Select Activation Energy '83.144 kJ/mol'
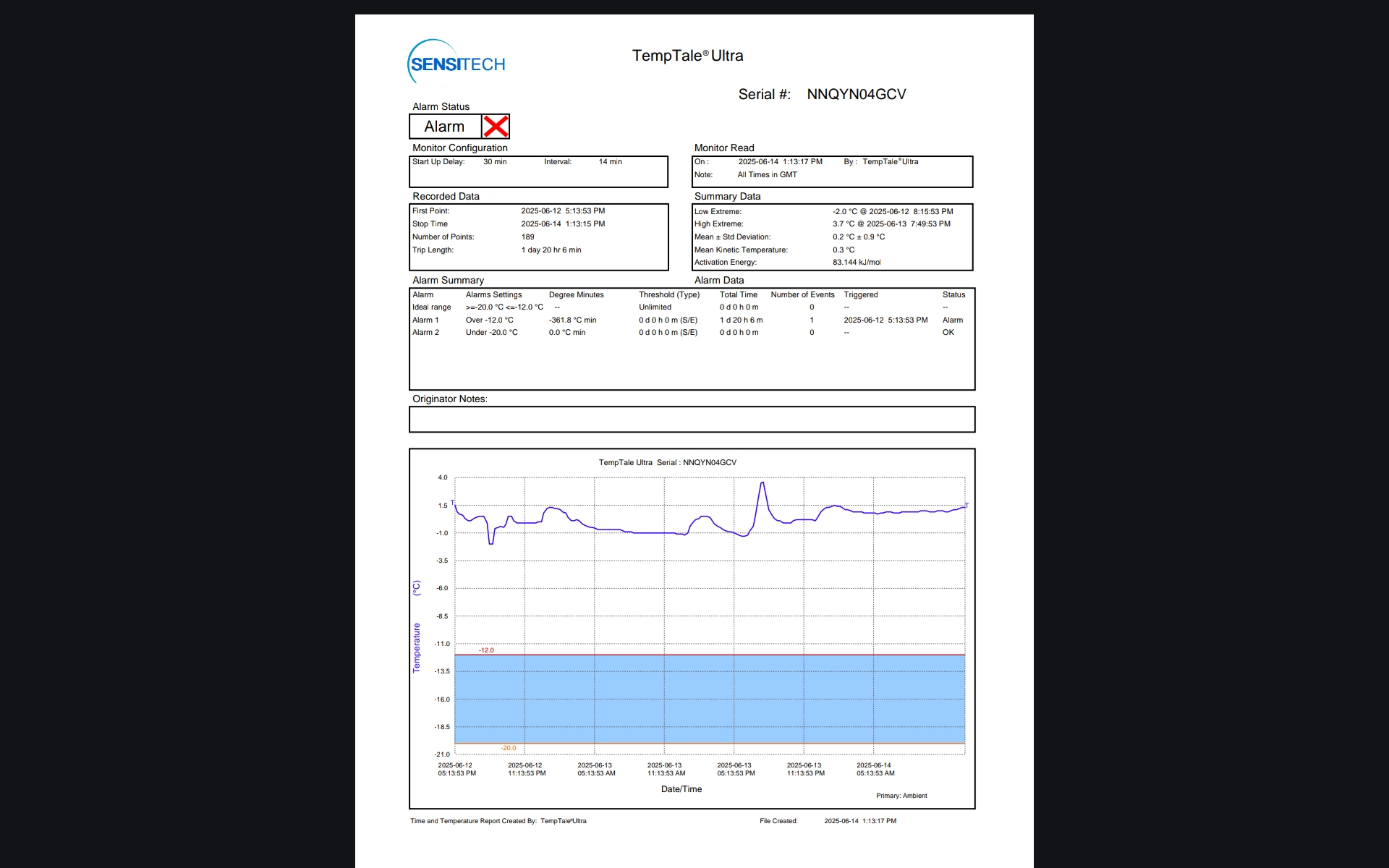 tap(857, 263)
